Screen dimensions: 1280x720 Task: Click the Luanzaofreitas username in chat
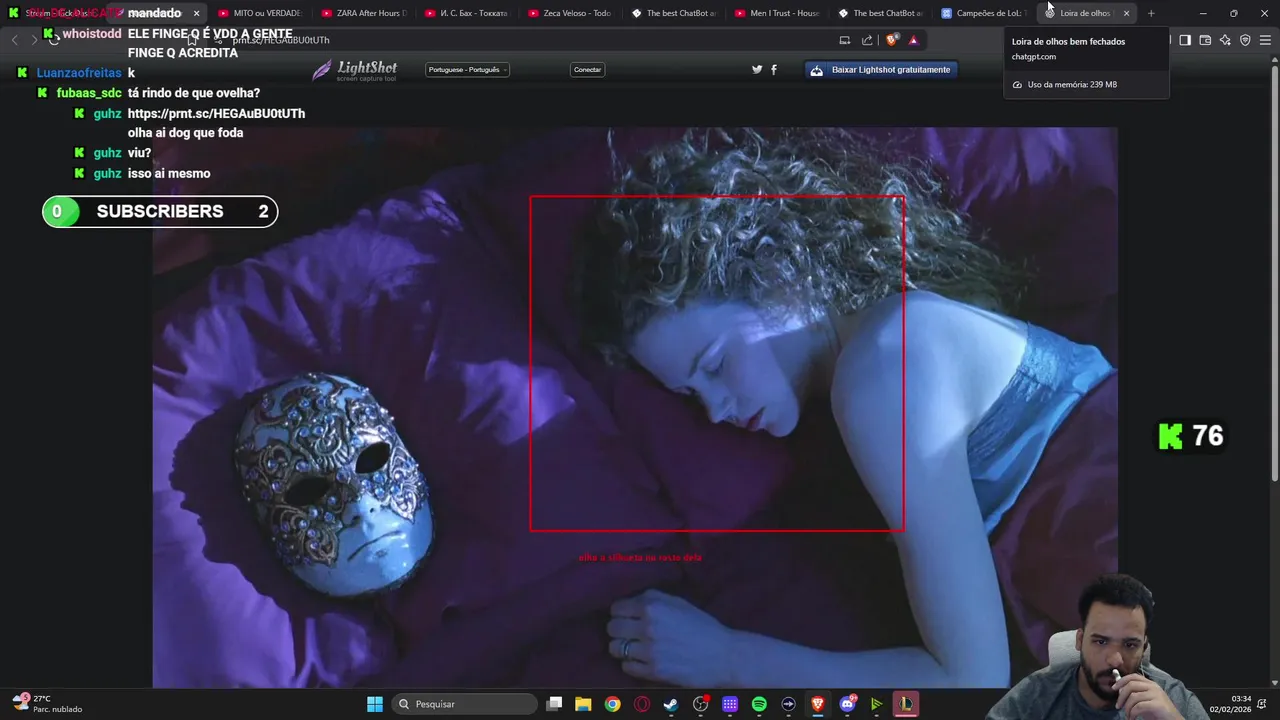click(79, 73)
